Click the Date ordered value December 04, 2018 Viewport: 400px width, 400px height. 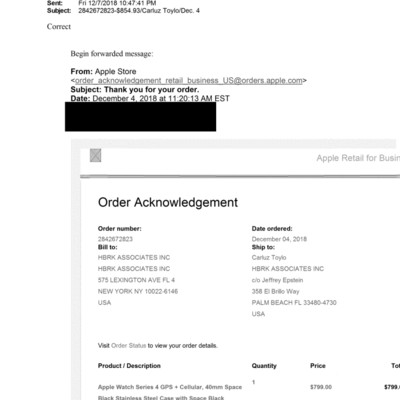click(x=279, y=239)
